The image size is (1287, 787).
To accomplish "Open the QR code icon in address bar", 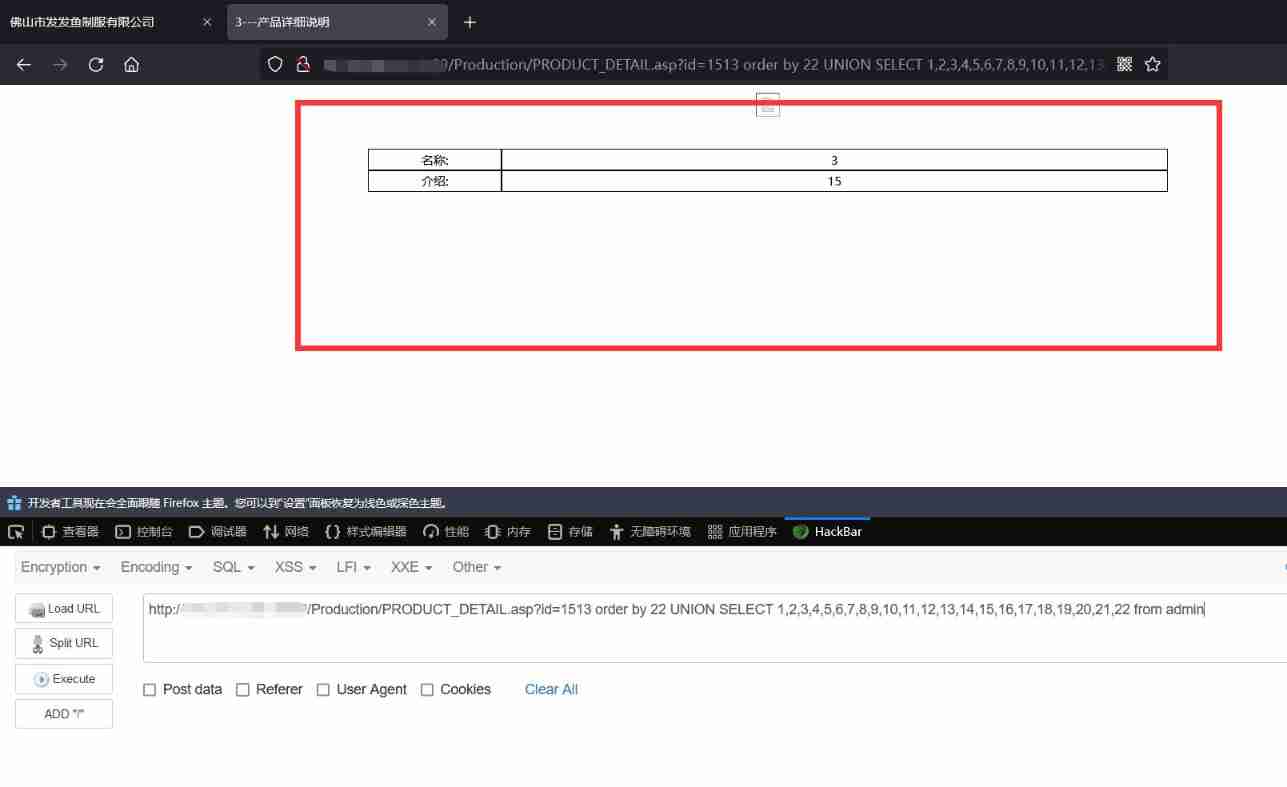I will (x=1124, y=64).
